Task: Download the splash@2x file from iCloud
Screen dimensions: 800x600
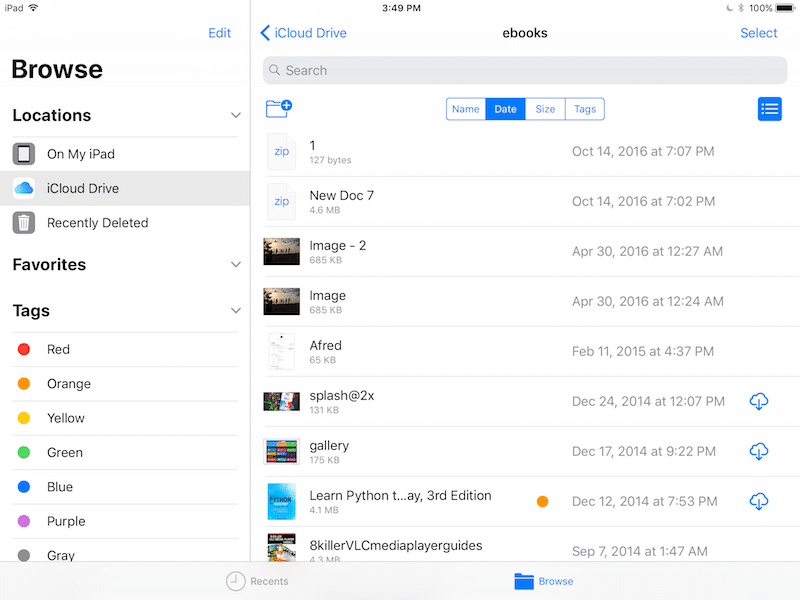Action: 758,401
